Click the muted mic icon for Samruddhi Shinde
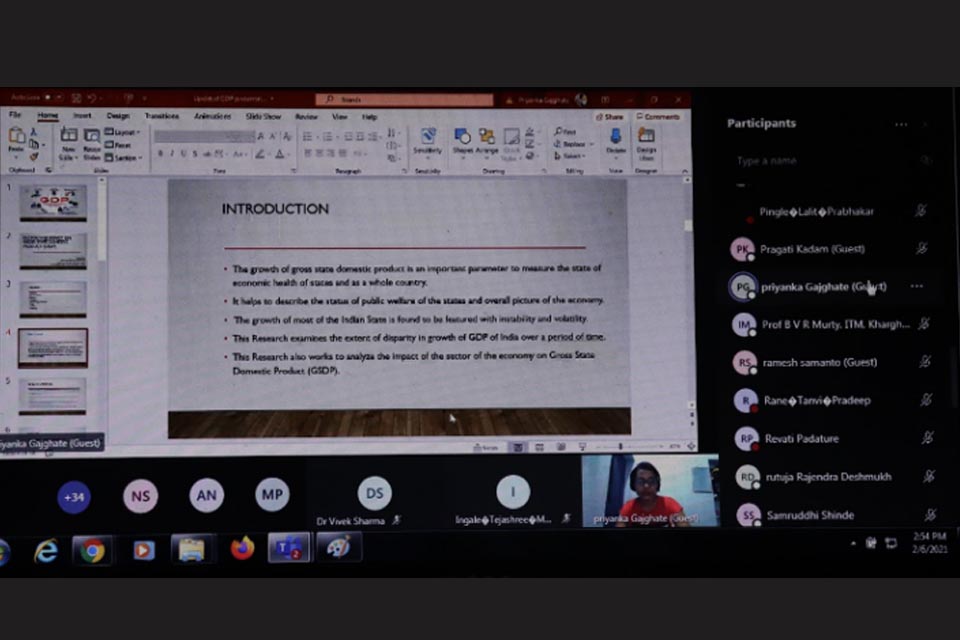 [931, 514]
